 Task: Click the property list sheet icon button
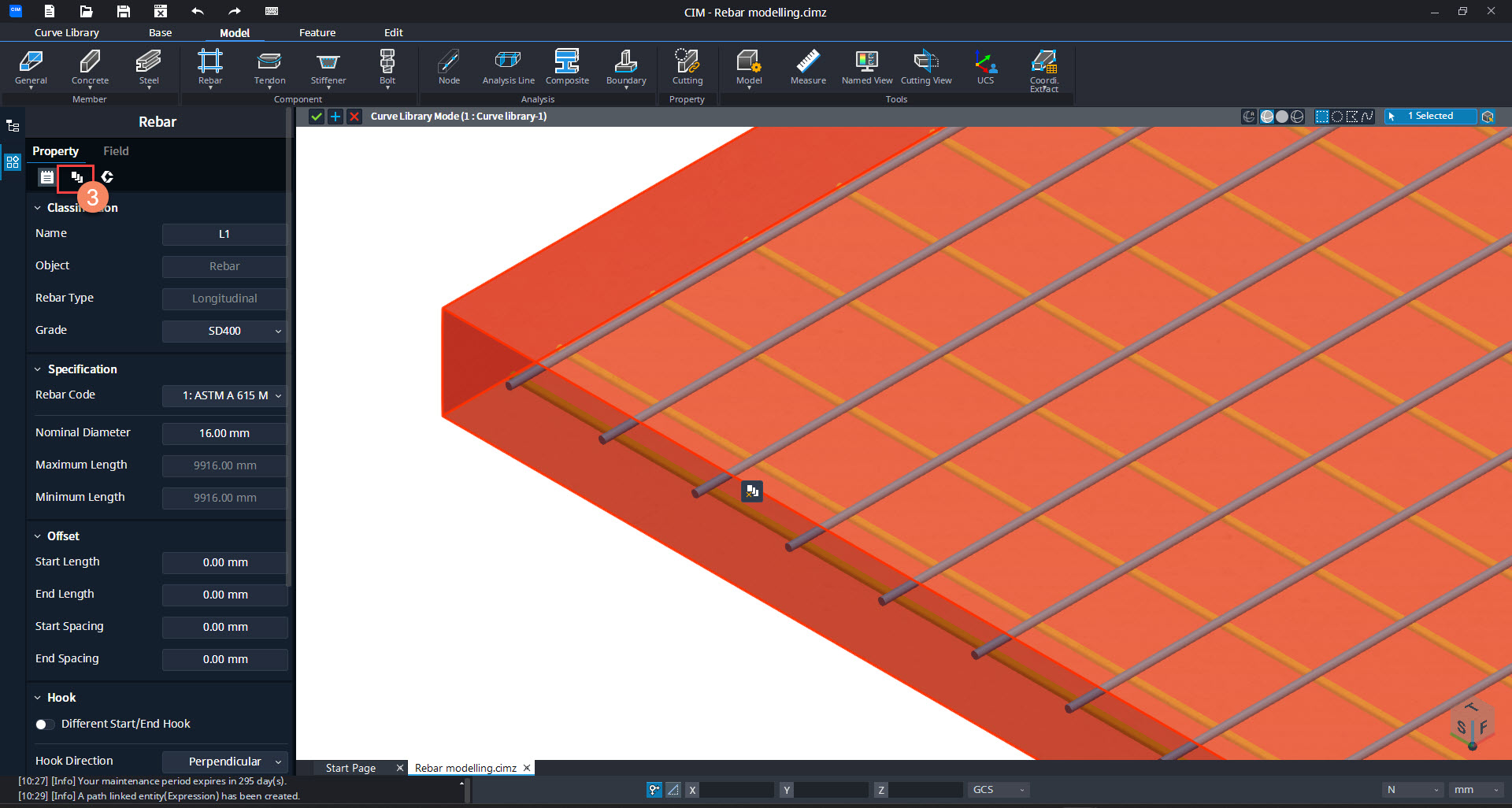coord(47,177)
